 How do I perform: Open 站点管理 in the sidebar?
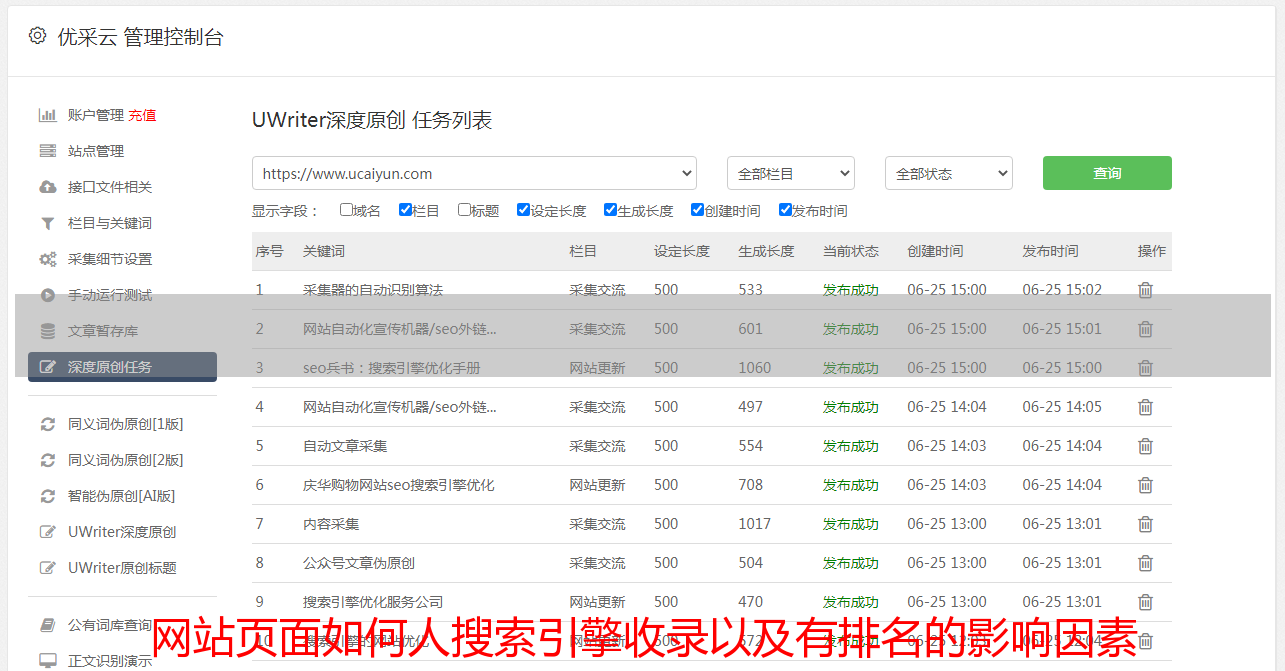click(96, 151)
